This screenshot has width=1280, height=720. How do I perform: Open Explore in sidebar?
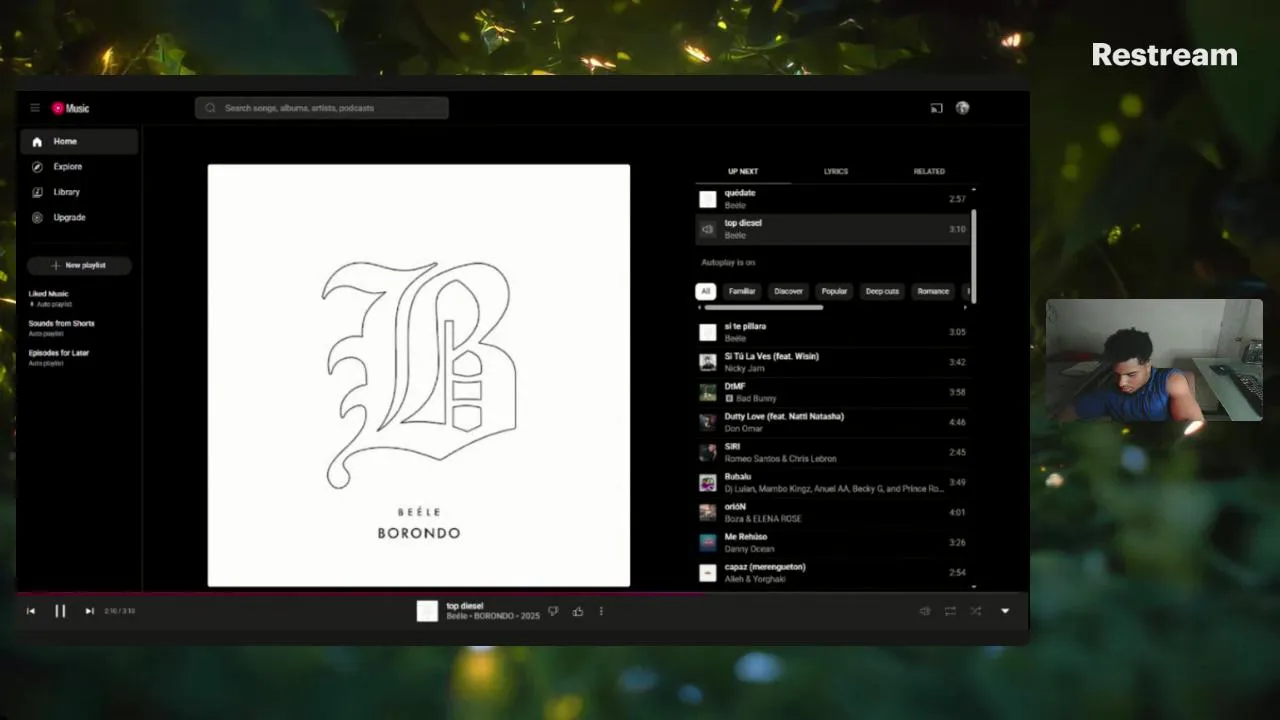(79, 167)
